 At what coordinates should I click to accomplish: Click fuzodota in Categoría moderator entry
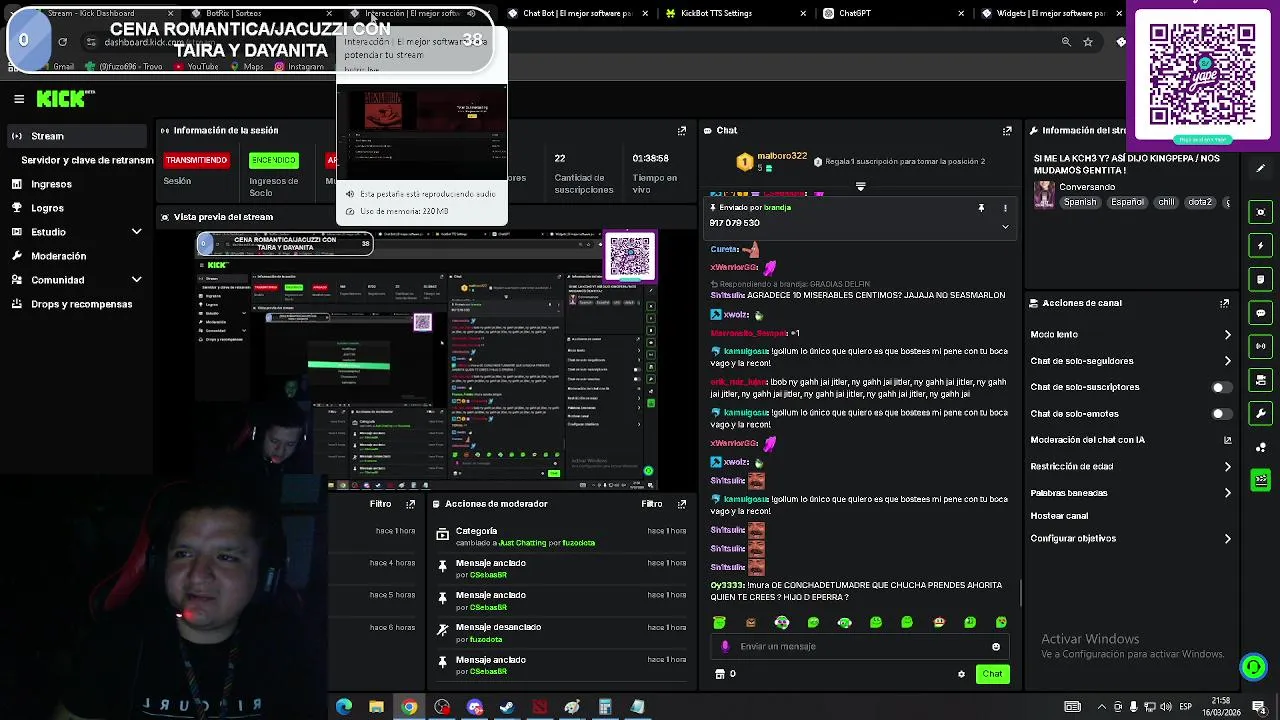click(578, 543)
